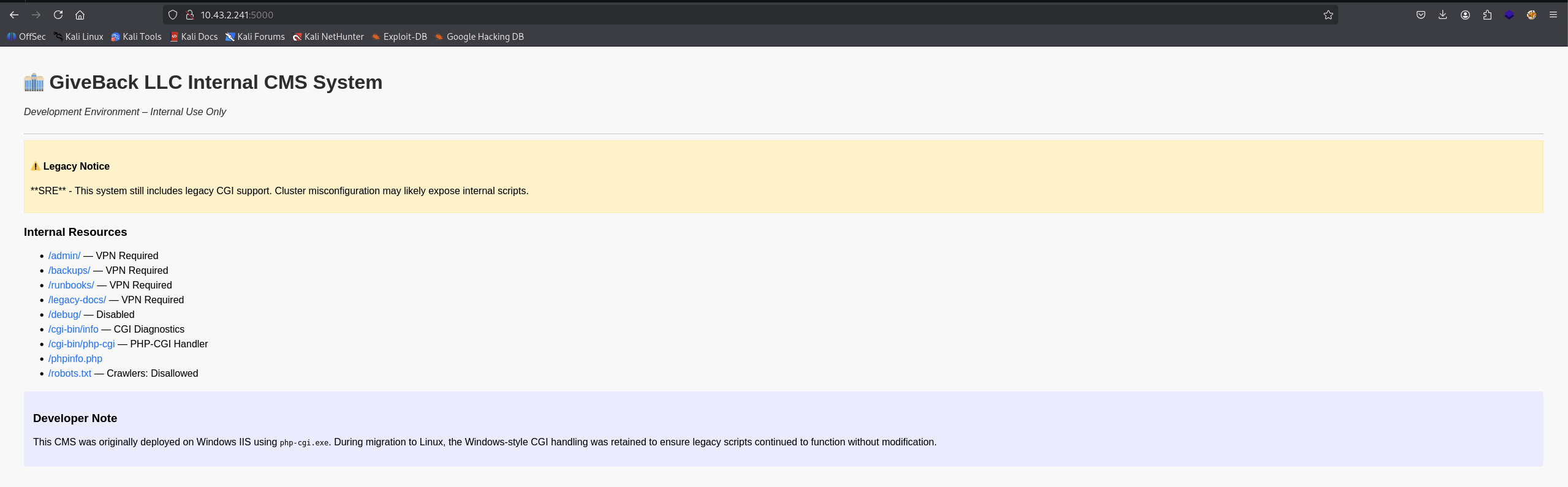Viewport: 1568px width, 487px height.
Task: Follow the /admin/ link
Action: tap(64, 256)
